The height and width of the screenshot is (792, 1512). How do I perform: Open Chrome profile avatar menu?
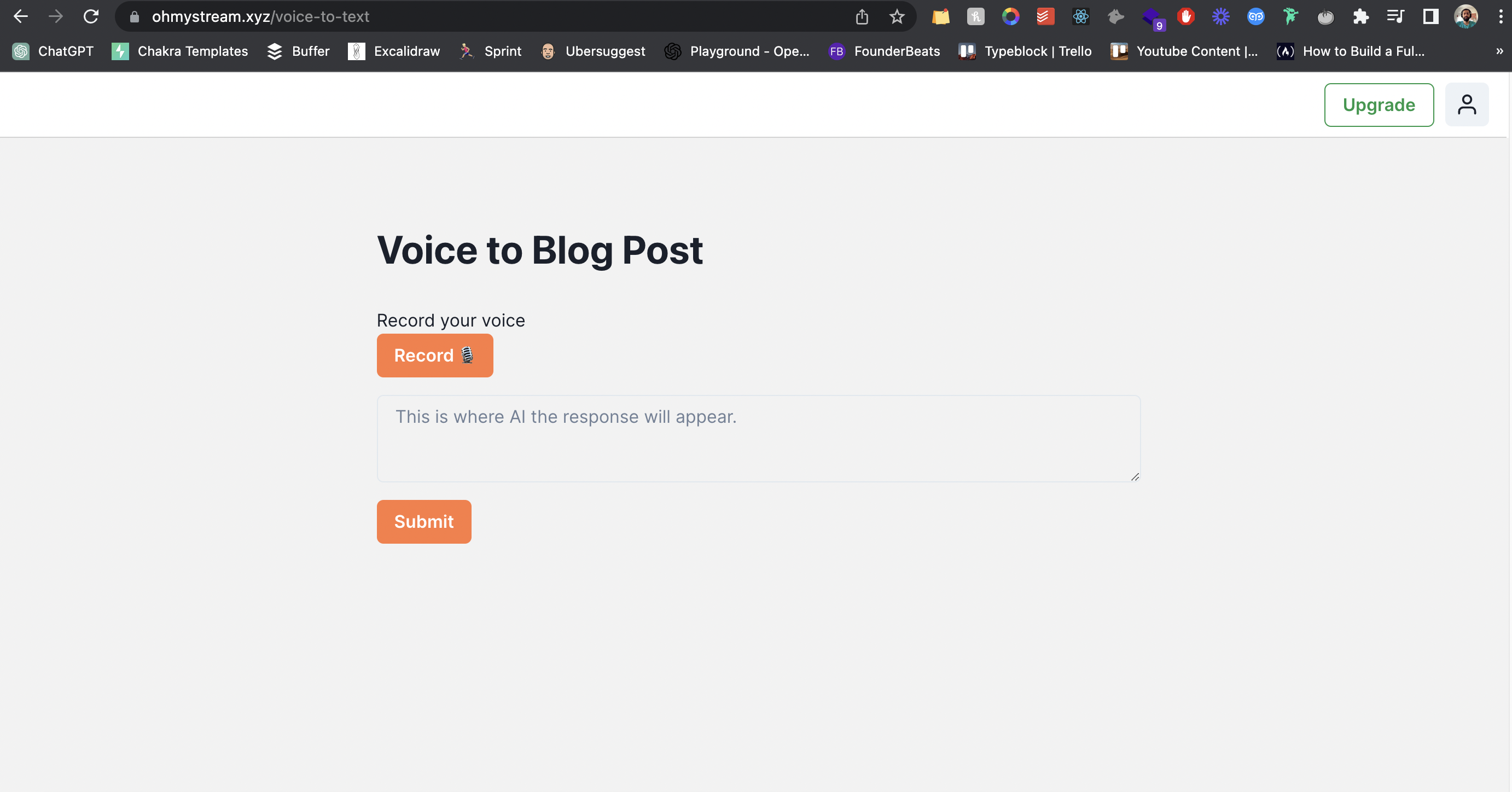(1466, 16)
